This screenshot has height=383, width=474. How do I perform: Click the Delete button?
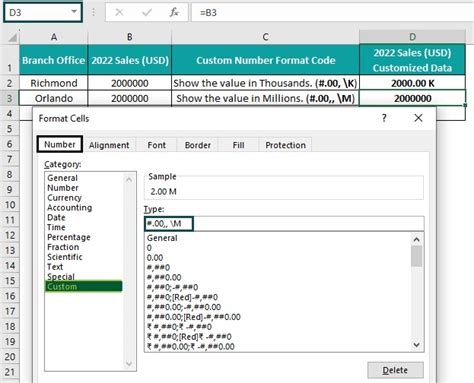tap(395, 370)
